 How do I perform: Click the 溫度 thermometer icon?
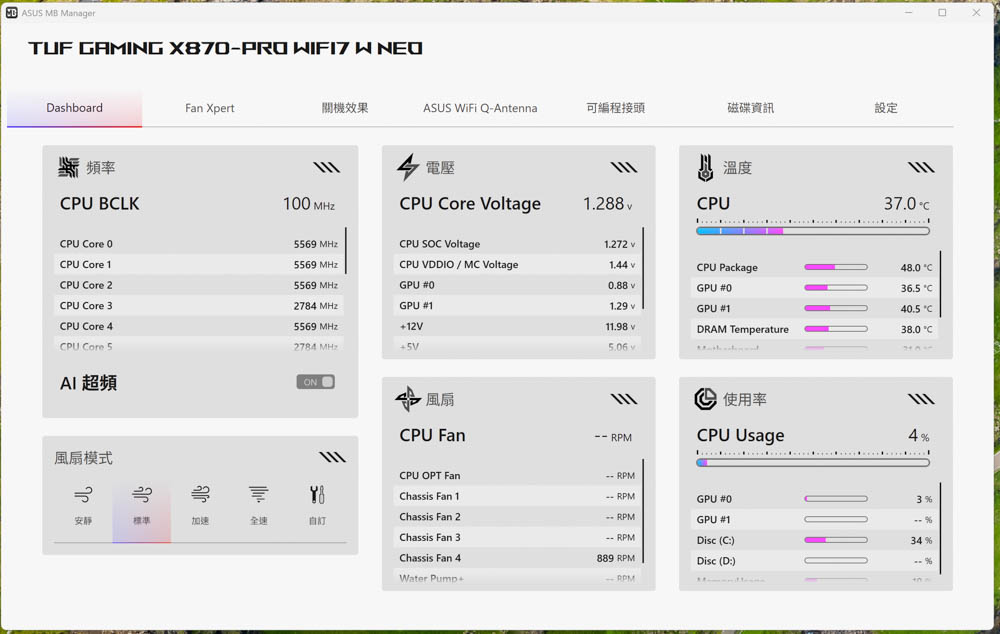click(x=705, y=168)
